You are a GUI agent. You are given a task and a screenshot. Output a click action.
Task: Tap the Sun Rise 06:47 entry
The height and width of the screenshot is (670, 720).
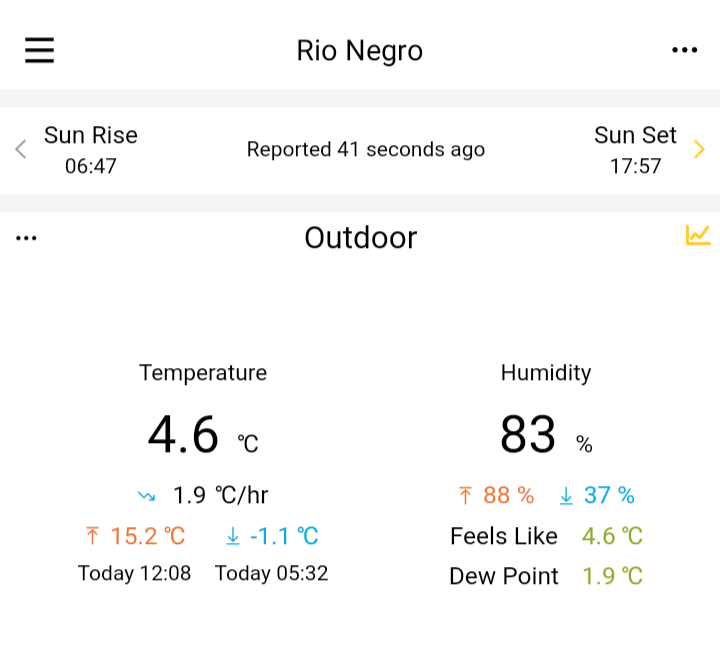91,150
